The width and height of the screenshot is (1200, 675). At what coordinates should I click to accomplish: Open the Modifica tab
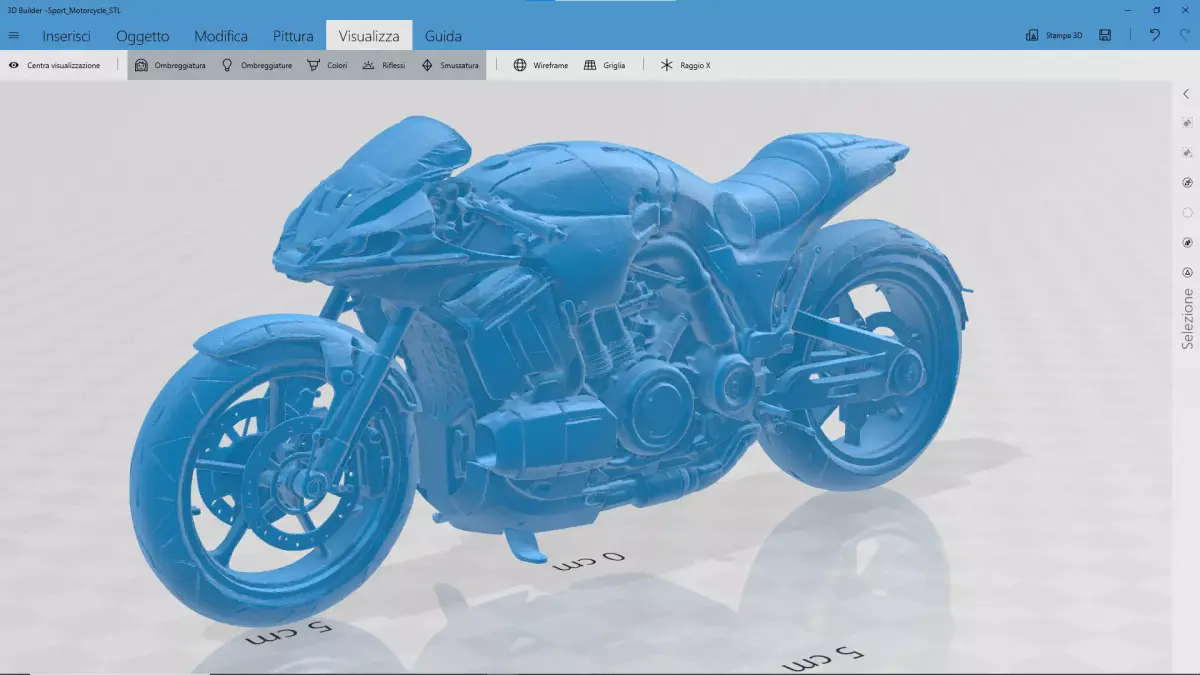click(x=221, y=36)
